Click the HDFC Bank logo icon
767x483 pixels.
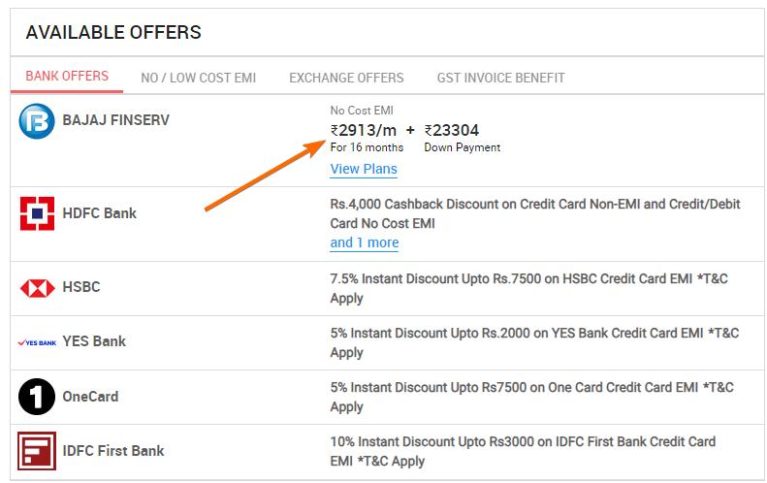point(37,214)
